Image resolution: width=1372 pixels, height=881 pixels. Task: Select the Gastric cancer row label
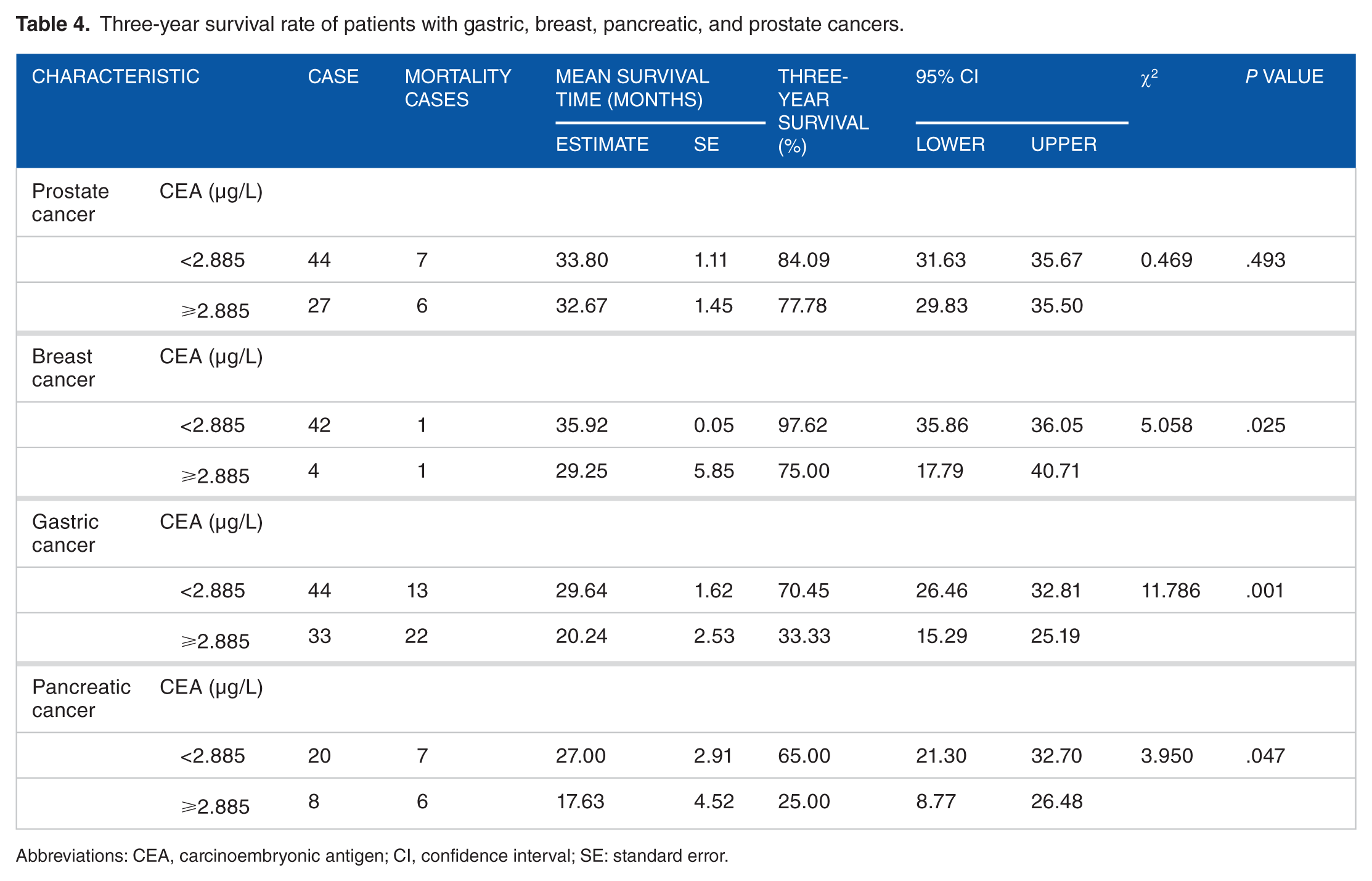65,533
